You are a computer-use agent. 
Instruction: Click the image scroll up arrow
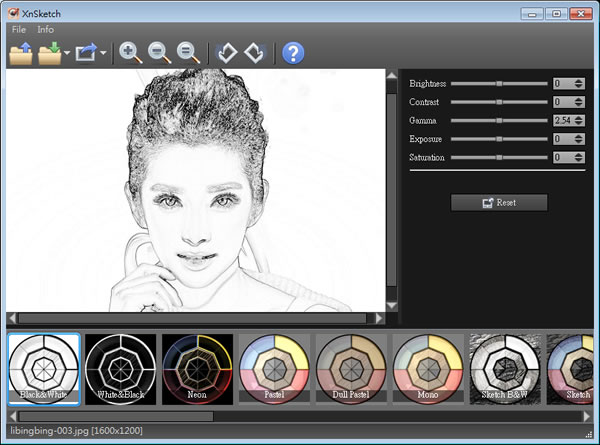tap(391, 75)
